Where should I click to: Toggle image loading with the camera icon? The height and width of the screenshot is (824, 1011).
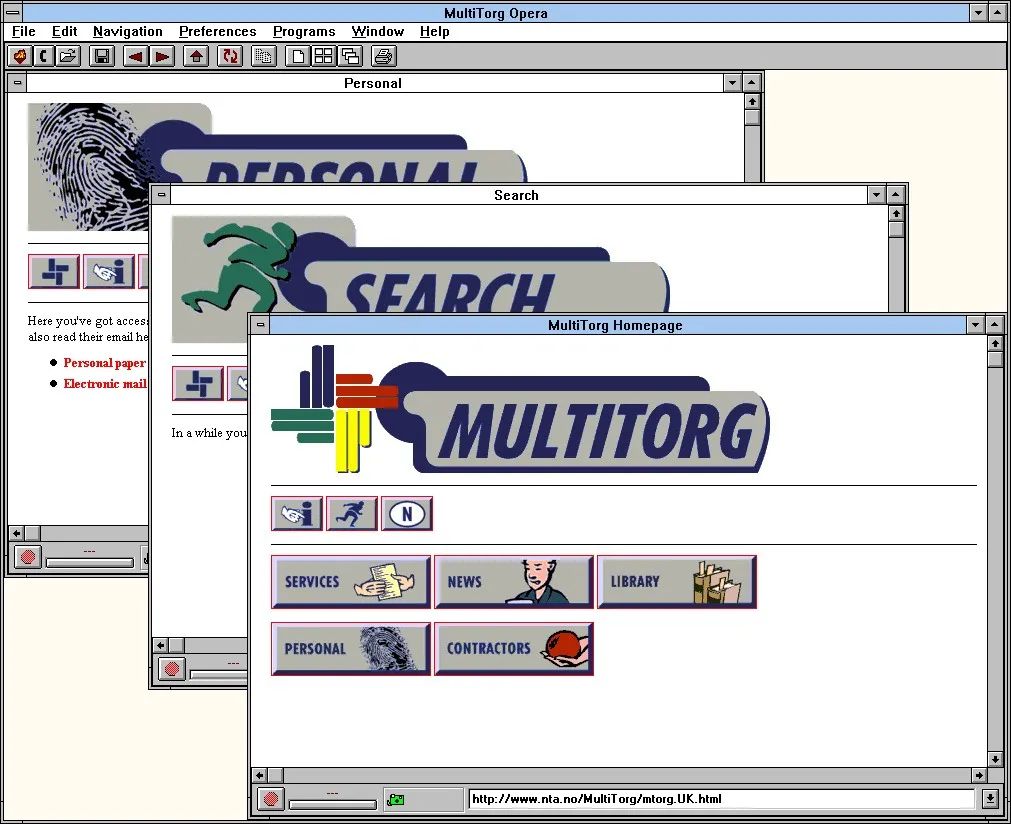[396, 800]
